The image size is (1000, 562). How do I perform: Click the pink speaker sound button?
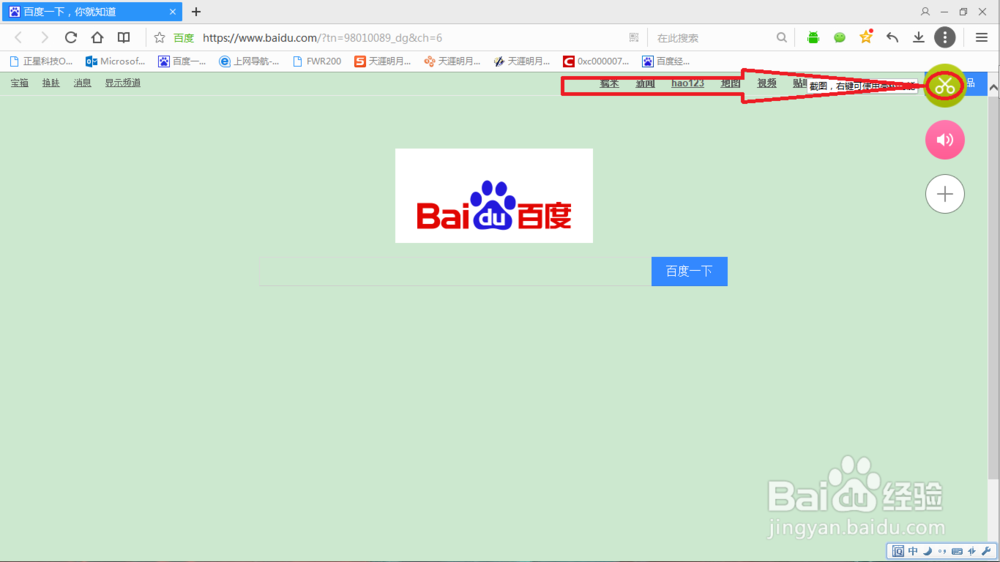[x=945, y=140]
